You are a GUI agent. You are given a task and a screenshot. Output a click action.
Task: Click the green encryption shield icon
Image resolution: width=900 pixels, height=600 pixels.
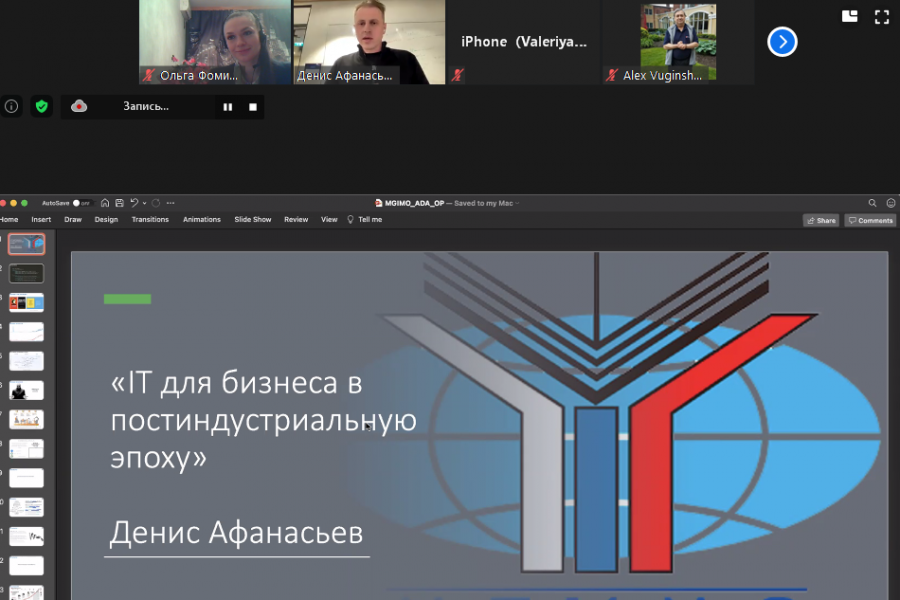click(x=41, y=106)
